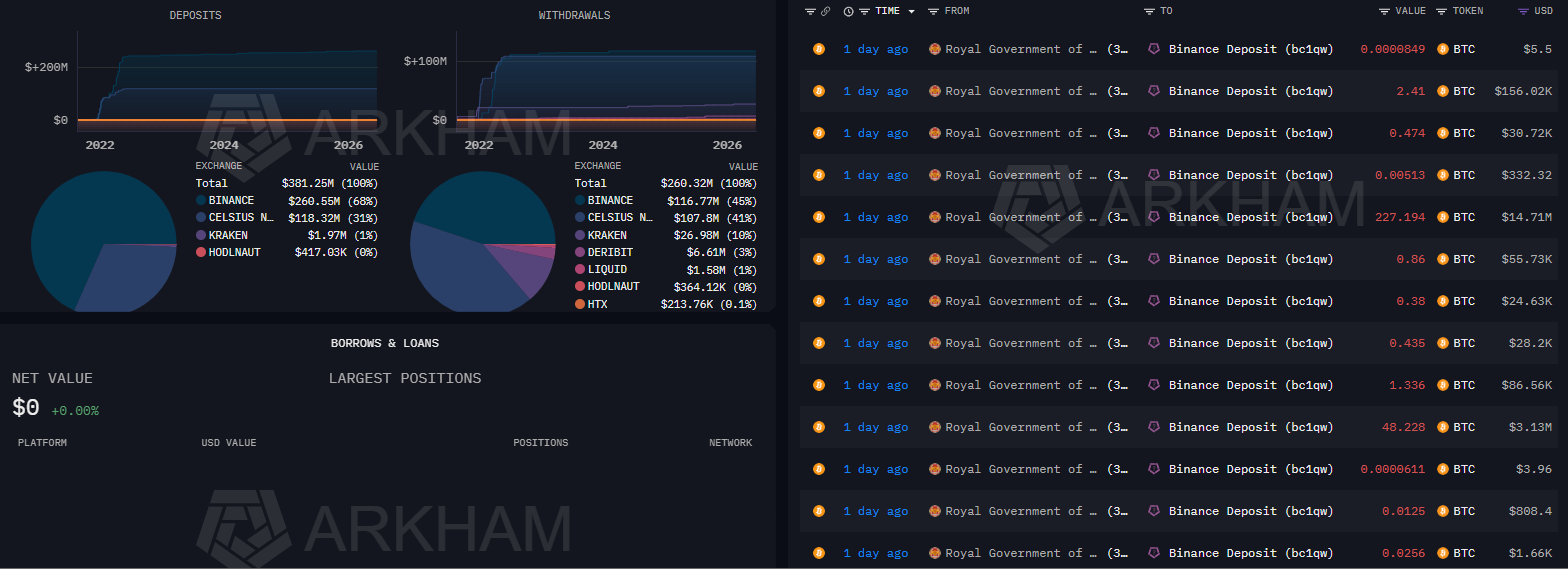The width and height of the screenshot is (1568, 569).
Task: Click the Deposits pie chart
Action: (103, 242)
